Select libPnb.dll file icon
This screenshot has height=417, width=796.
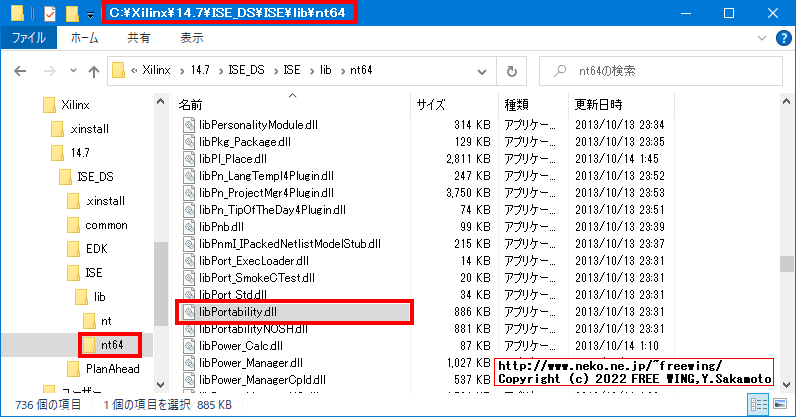tap(189, 227)
